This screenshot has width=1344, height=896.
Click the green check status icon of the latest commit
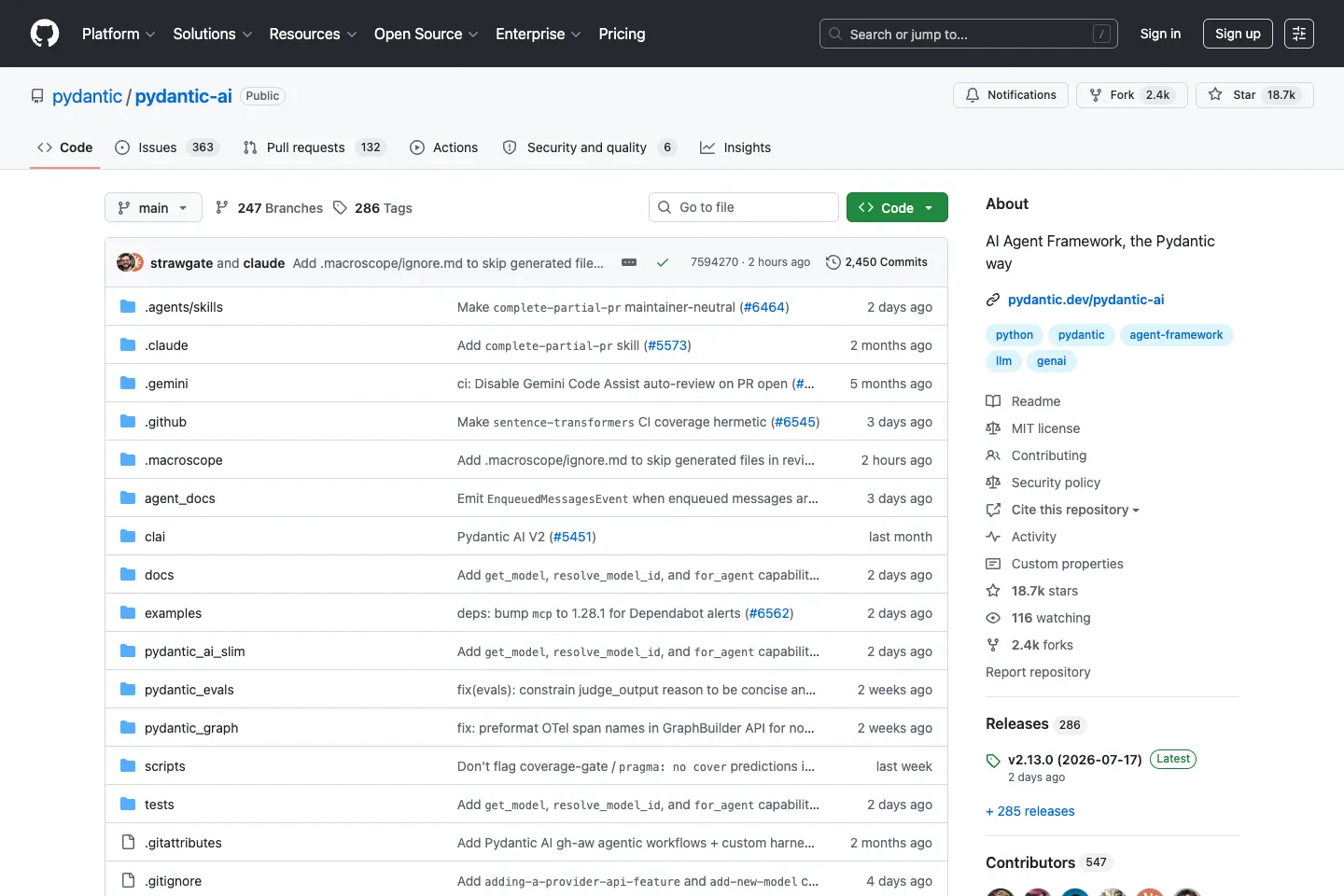663,263
